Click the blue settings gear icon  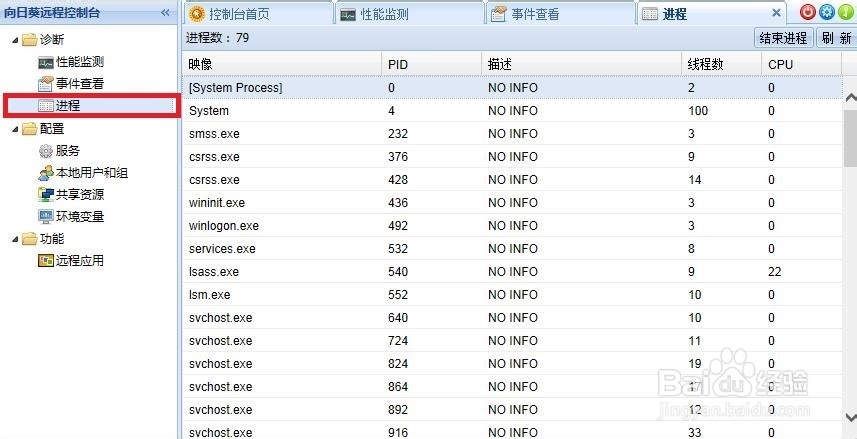coord(826,12)
